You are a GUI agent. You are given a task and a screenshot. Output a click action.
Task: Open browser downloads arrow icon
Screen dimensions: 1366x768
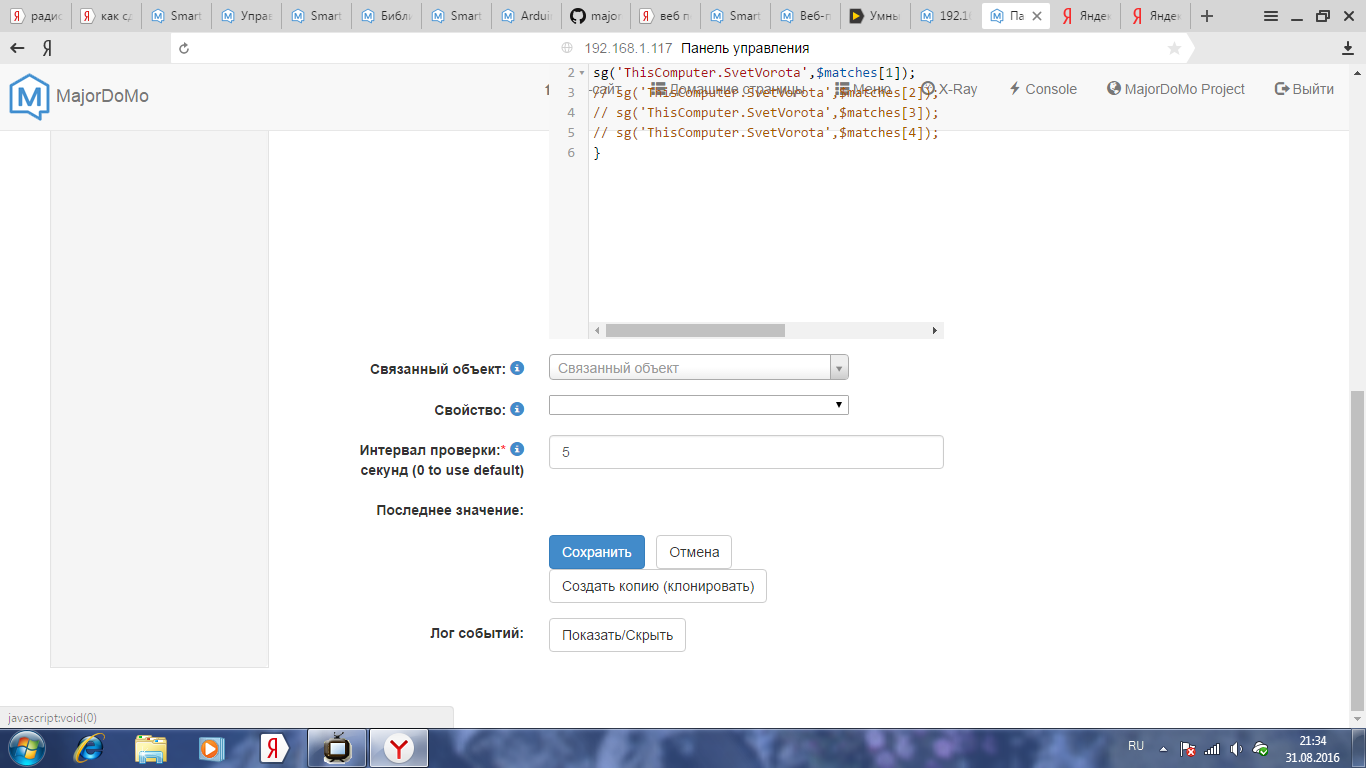coord(1347,48)
